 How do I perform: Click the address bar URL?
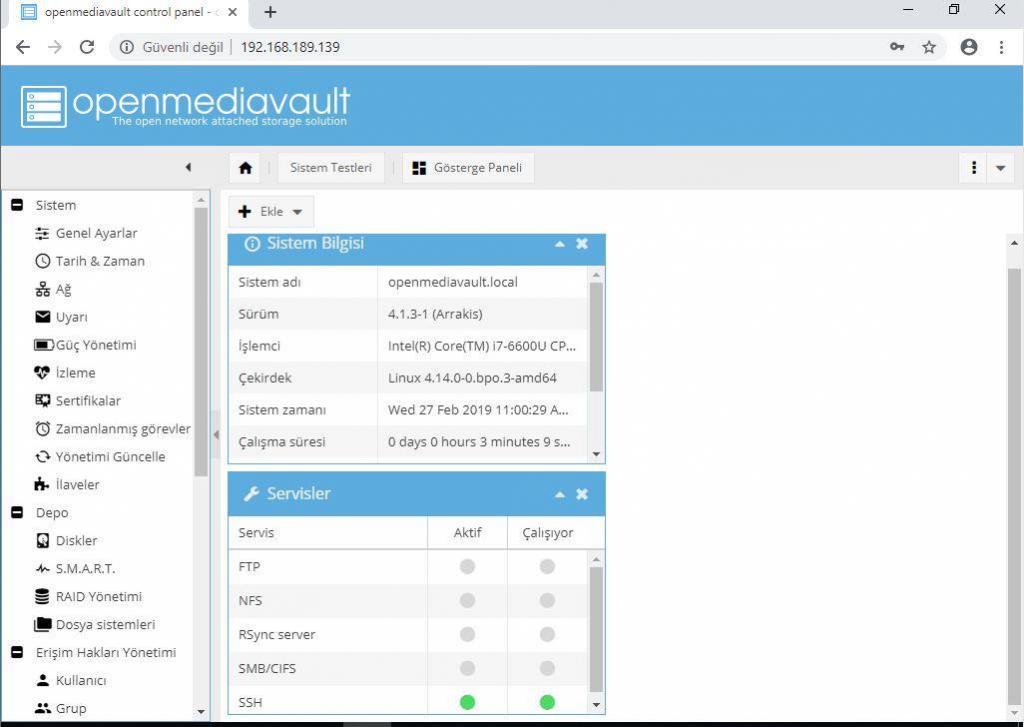290,47
